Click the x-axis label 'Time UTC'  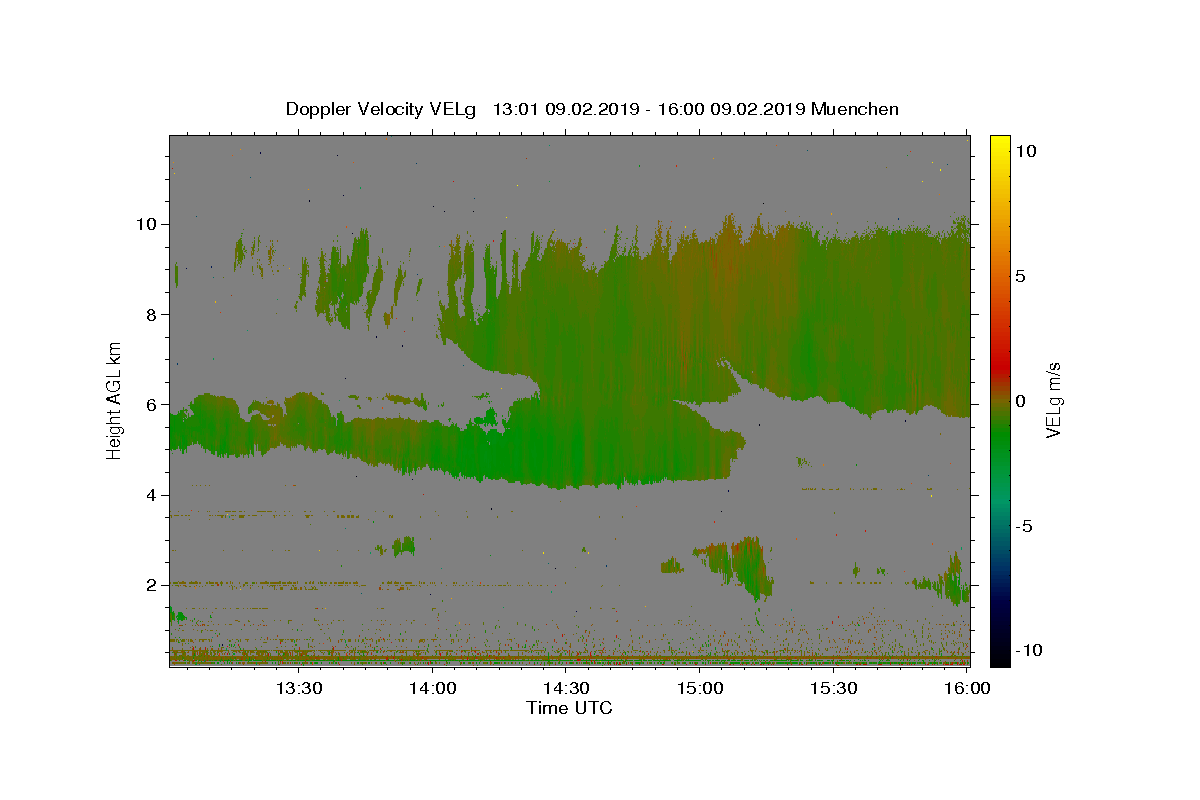(x=569, y=708)
